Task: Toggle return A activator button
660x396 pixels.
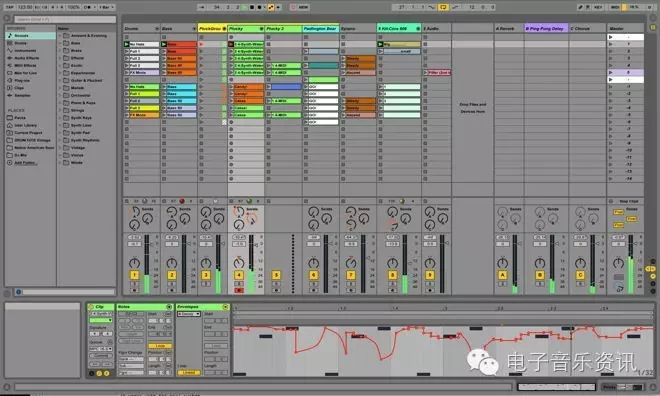Action: tap(502, 275)
